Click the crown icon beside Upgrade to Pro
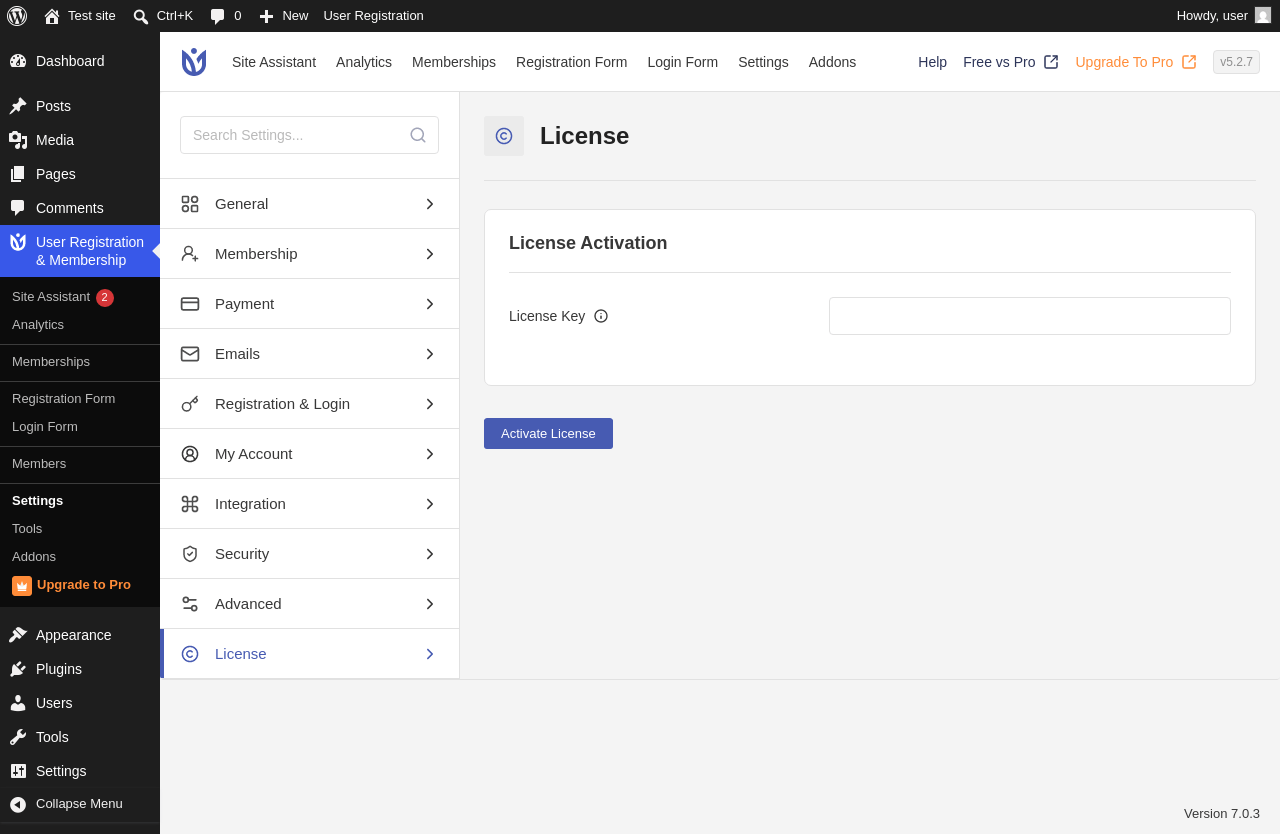Screen dimensions: 1280x834 [22, 586]
